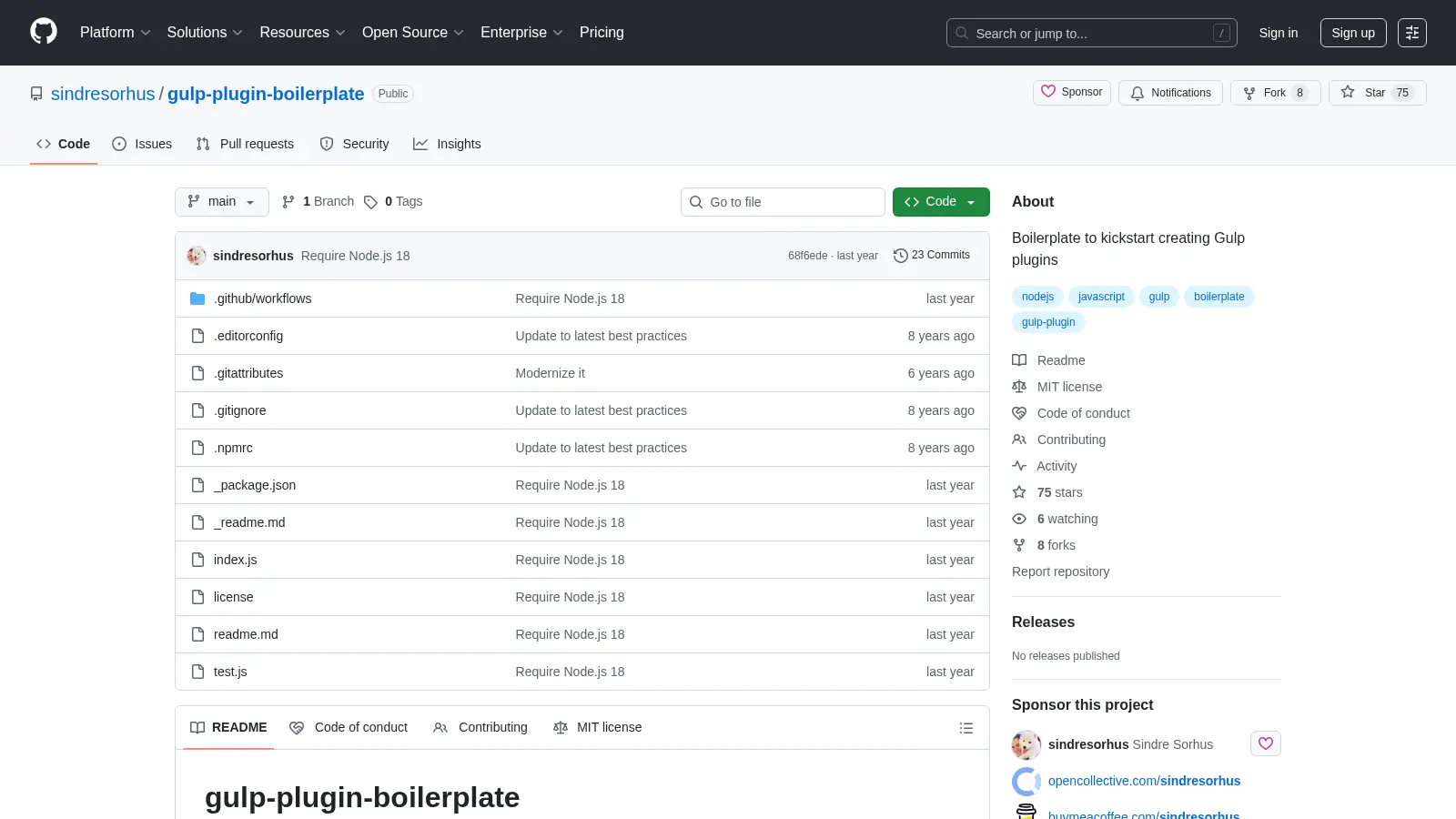The height and width of the screenshot is (819, 1456).
Task: Open the readme.md file
Action: click(x=246, y=634)
